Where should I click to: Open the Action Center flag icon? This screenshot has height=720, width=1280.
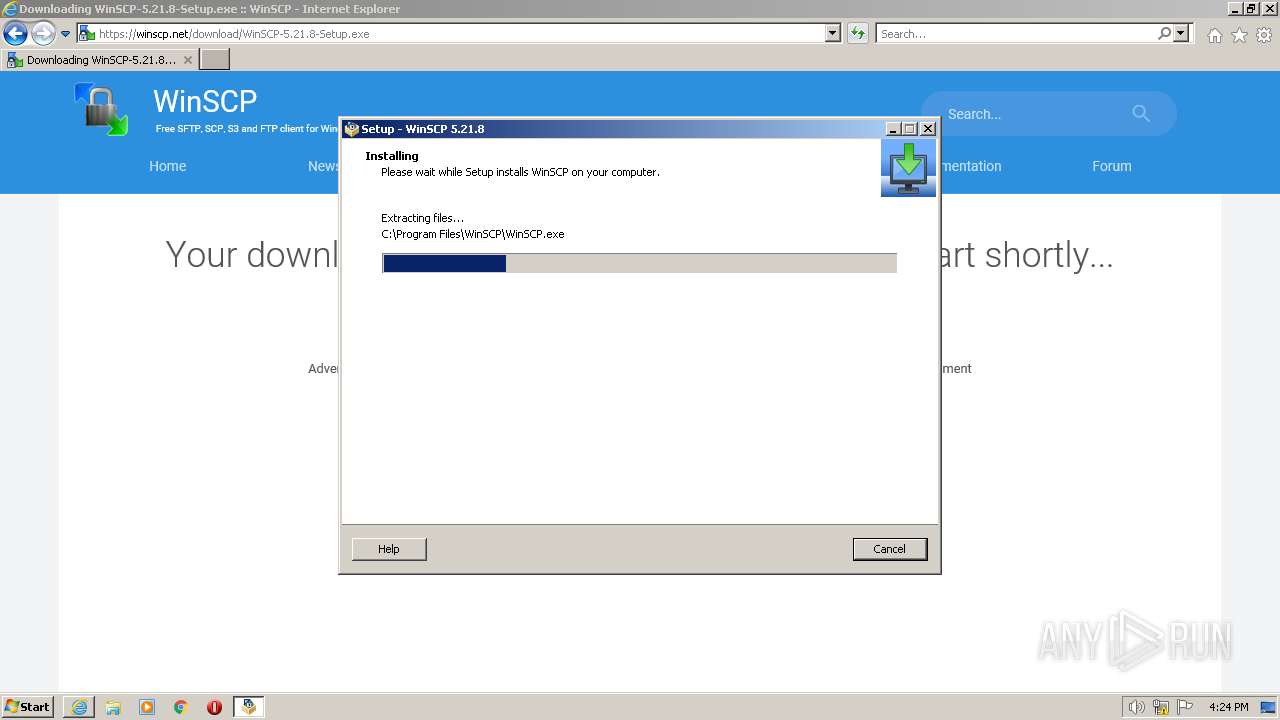click(x=1185, y=707)
